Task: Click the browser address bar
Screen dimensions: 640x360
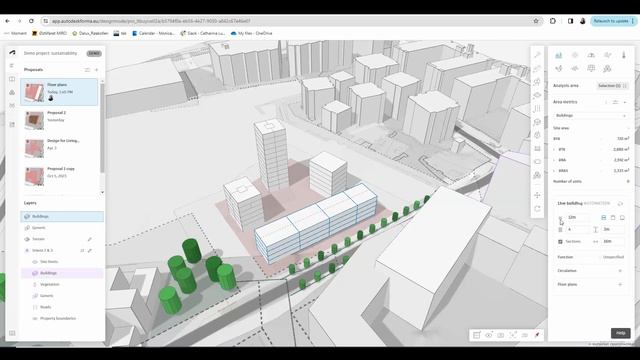Action: click(x=290, y=21)
